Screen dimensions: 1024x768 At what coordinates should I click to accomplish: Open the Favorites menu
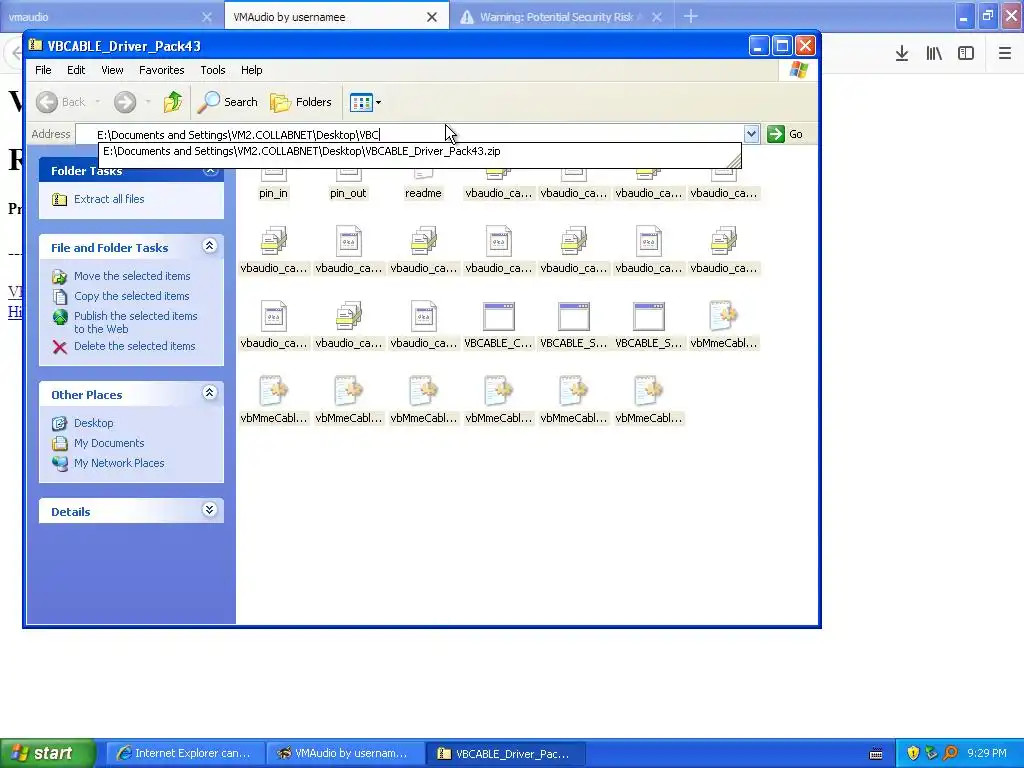[x=161, y=70]
